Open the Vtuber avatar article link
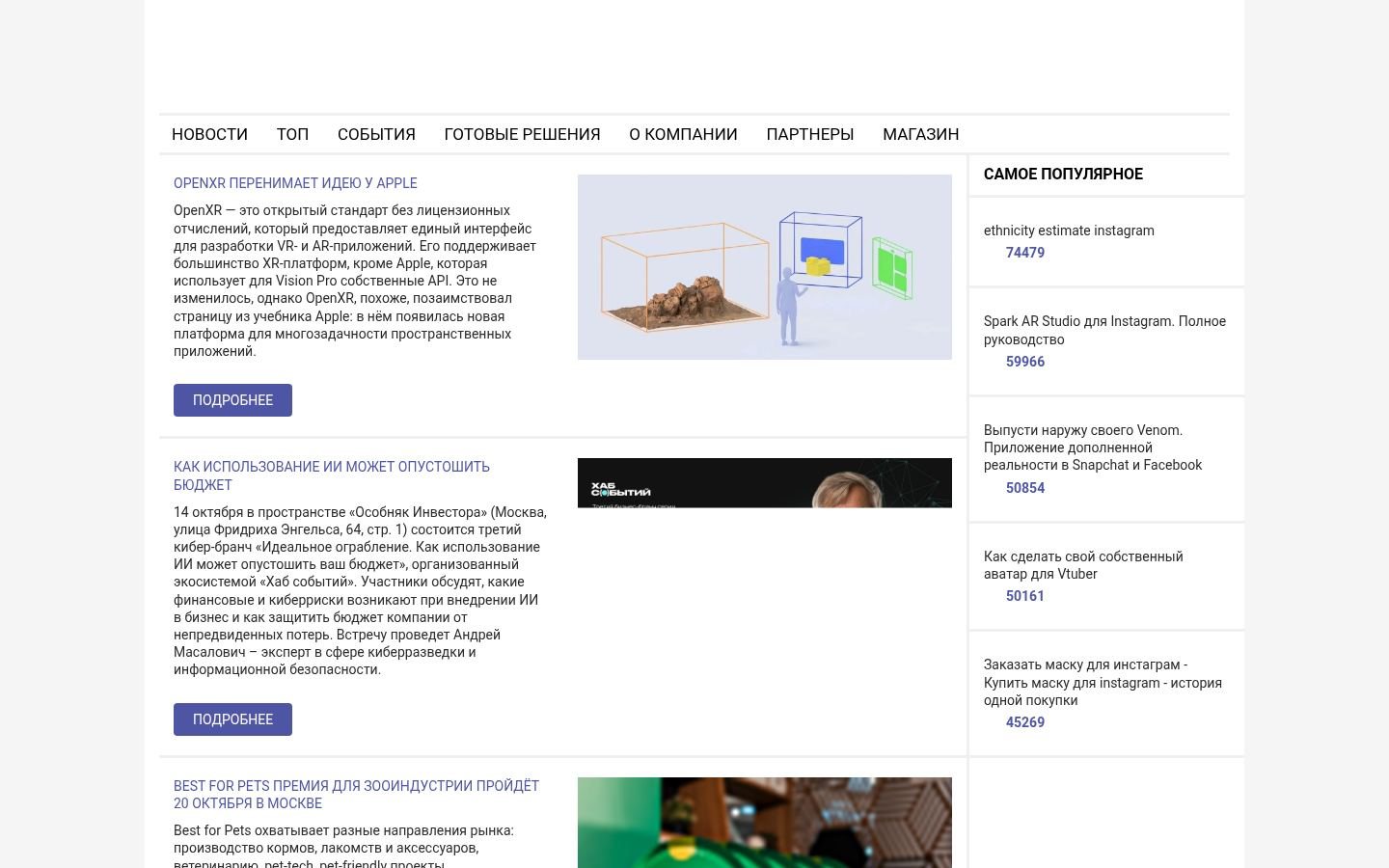 (1083, 565)
